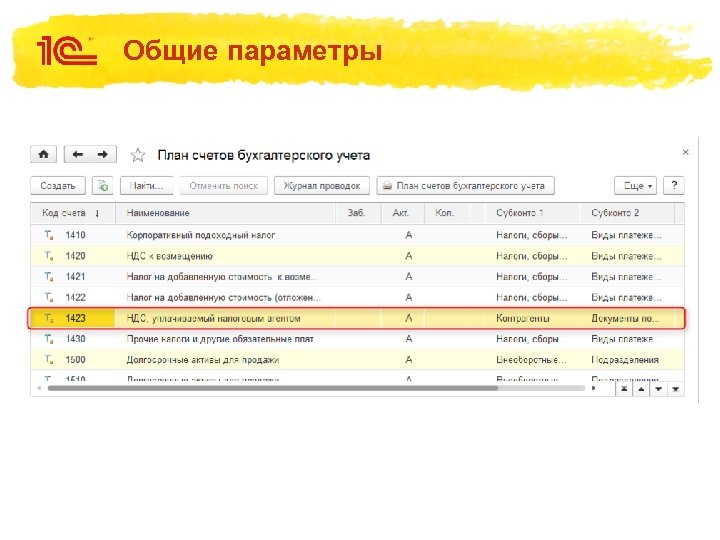Image resolution: width=720 pixels, height=540 pixels.
Task: Select code cell 1420
Action: point(75,256)
